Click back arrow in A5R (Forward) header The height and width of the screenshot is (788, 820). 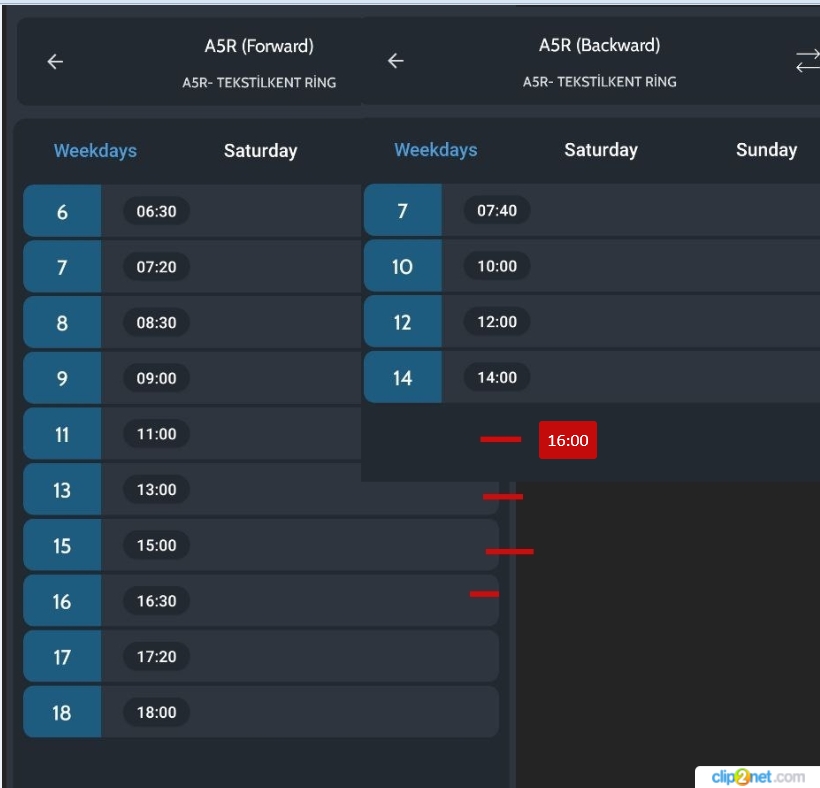point(55,62)
